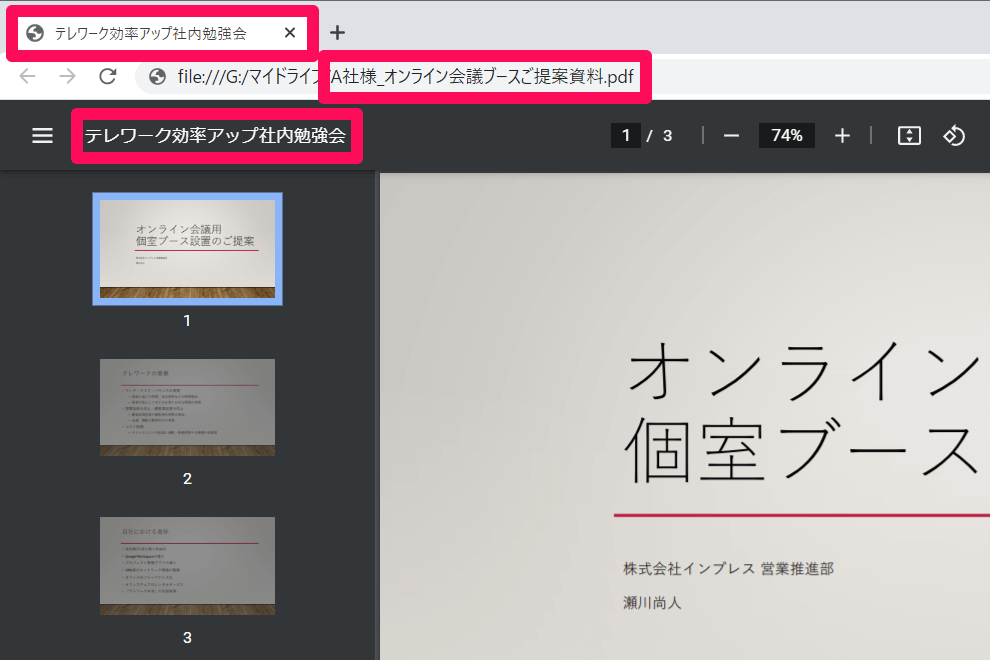The width and height of the screenshot is (990, 660).
Task: Open a new browser tab
Action: [338, 32]
